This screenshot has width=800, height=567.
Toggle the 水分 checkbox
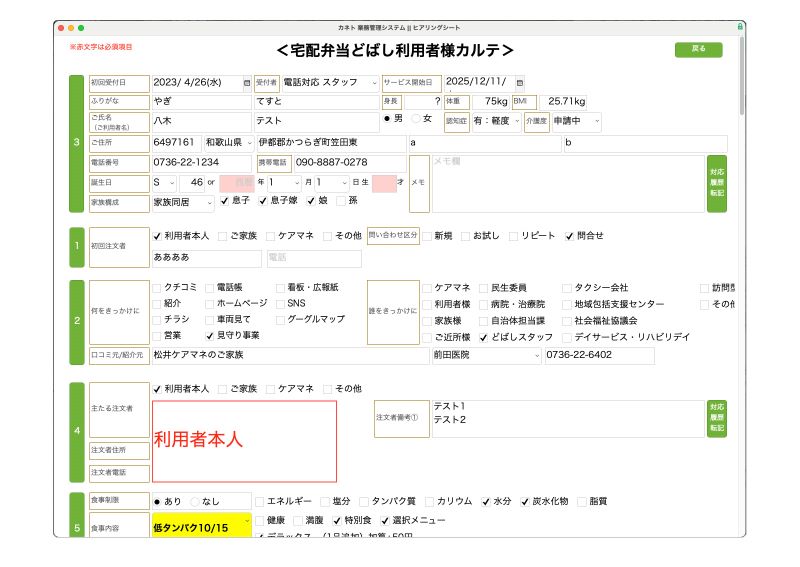[486, 502]
